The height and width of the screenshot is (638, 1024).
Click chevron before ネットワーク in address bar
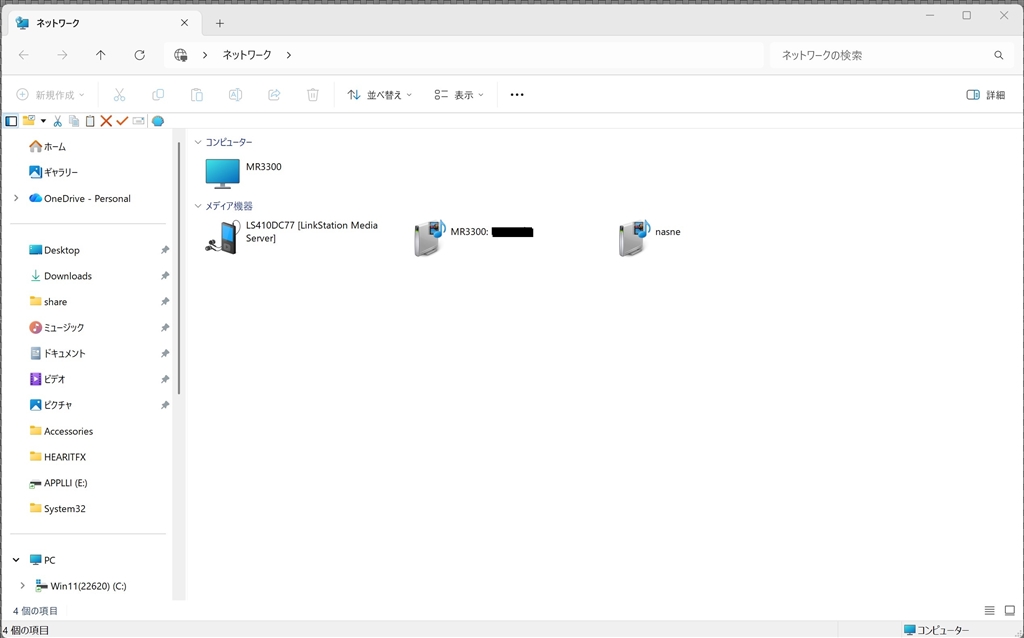click(x=205, y=56)
